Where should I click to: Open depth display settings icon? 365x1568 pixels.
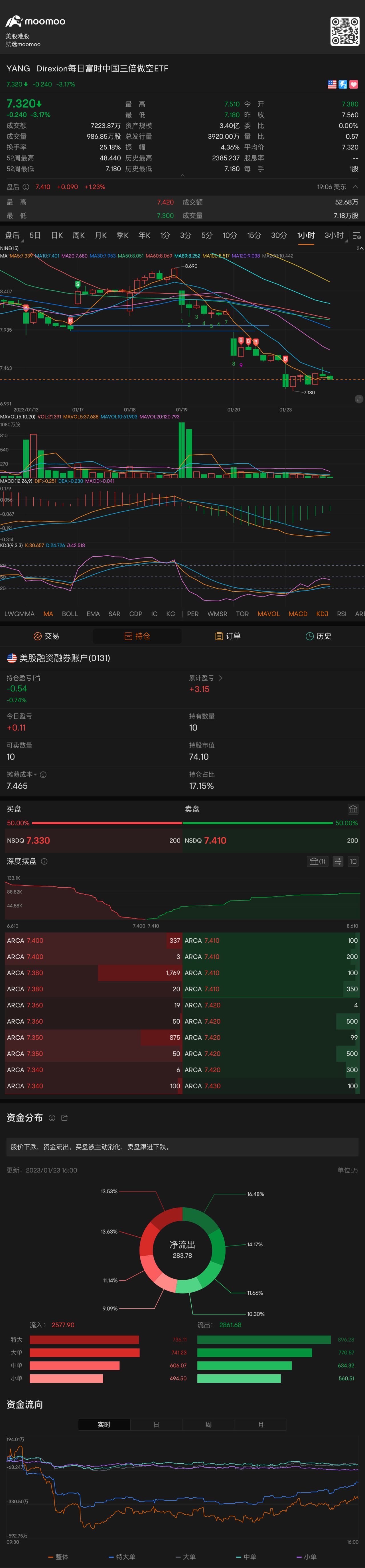pyautogui.click(x=338, y=861)
